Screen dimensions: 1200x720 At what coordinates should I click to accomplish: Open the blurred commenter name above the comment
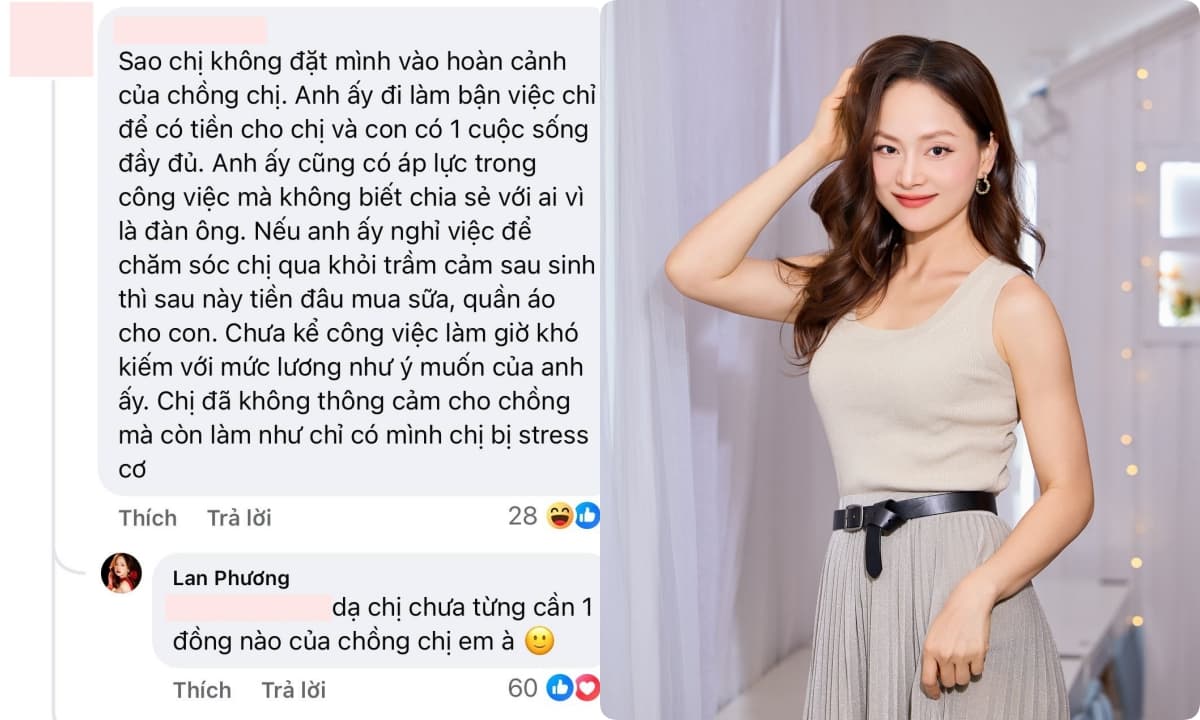(190, 29)
